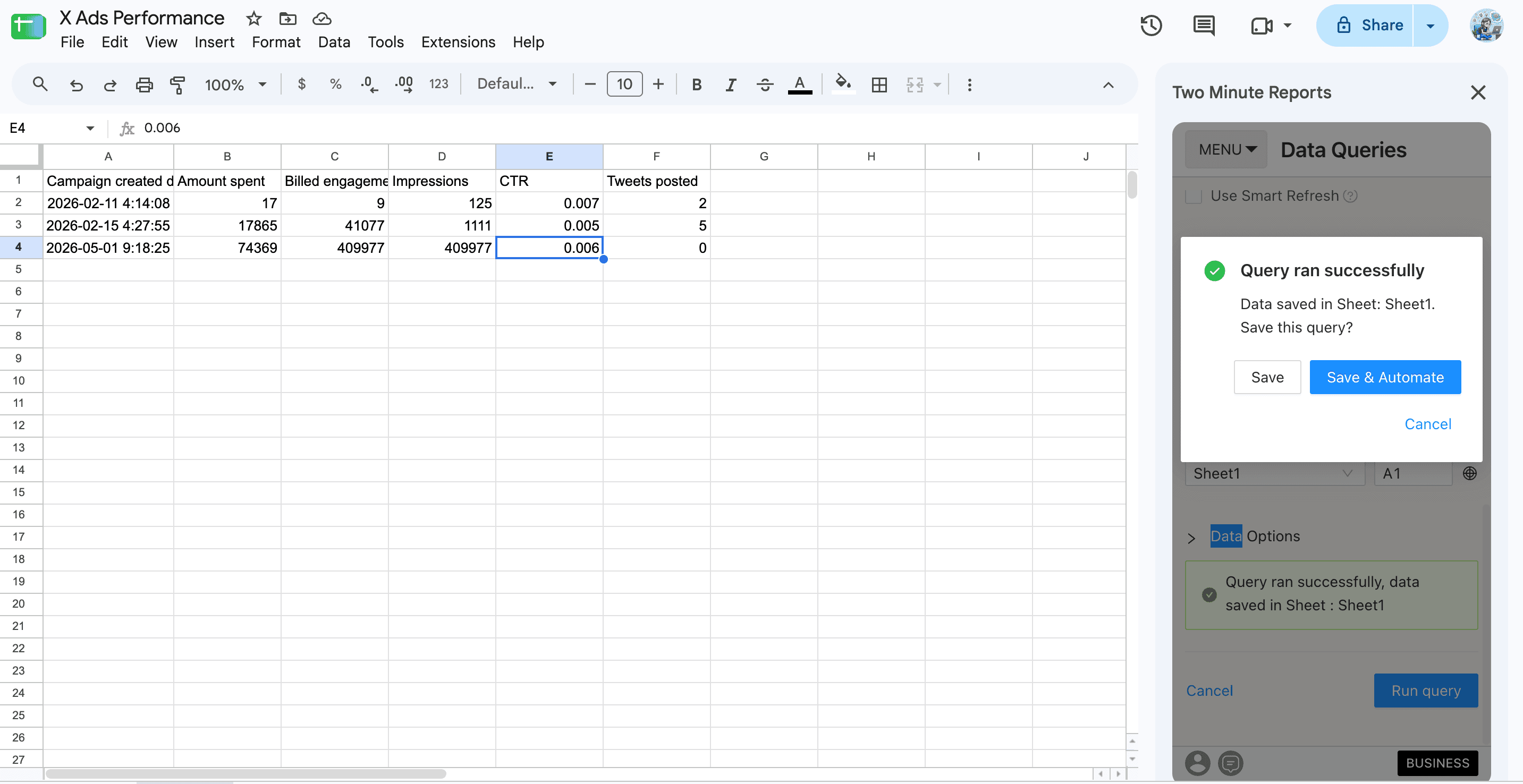The image size is (1523, 784).
Task: Apply strikethrough formatting
Action: 765,84
